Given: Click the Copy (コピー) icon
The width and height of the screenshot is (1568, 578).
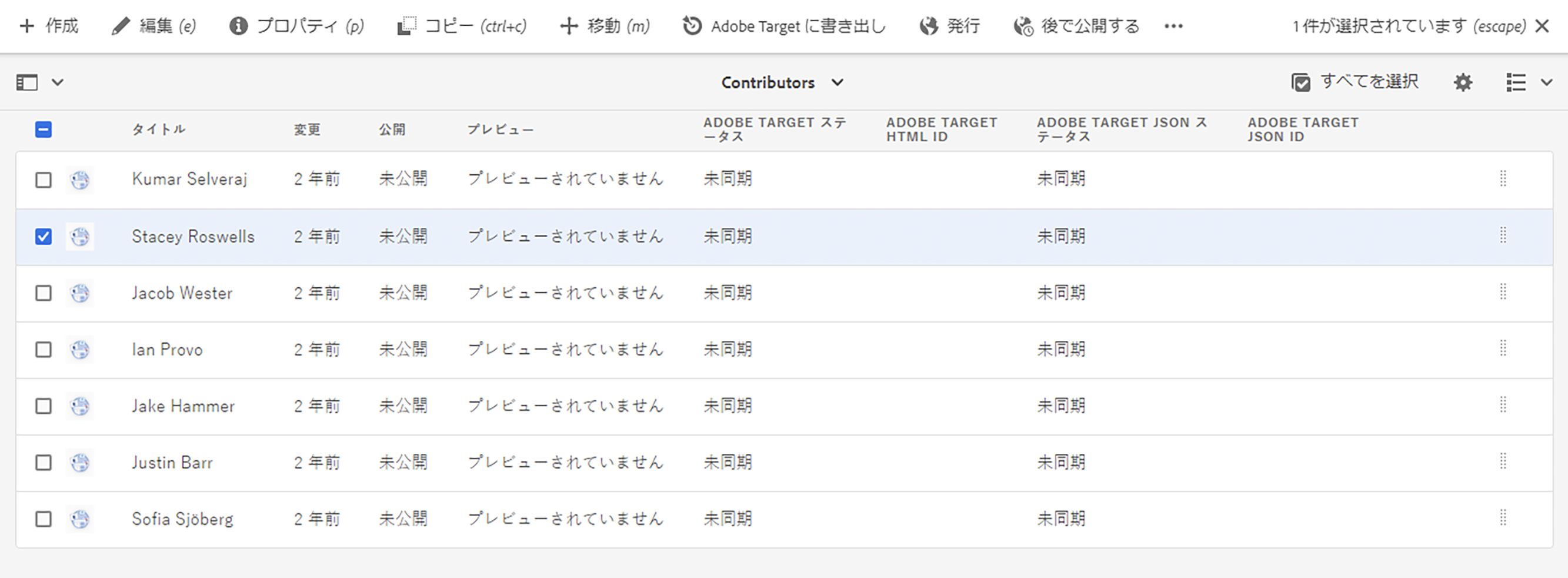Looking at the screenshot, I should 406,26.
